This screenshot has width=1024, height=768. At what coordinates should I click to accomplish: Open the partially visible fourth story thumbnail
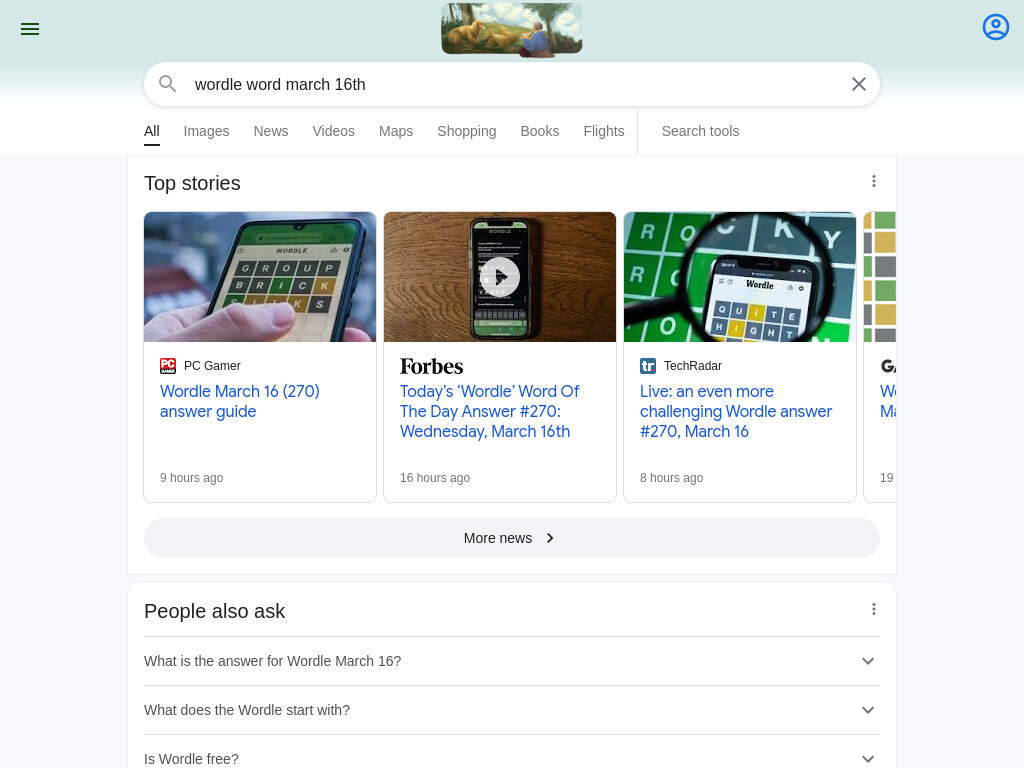pos(880,277)
